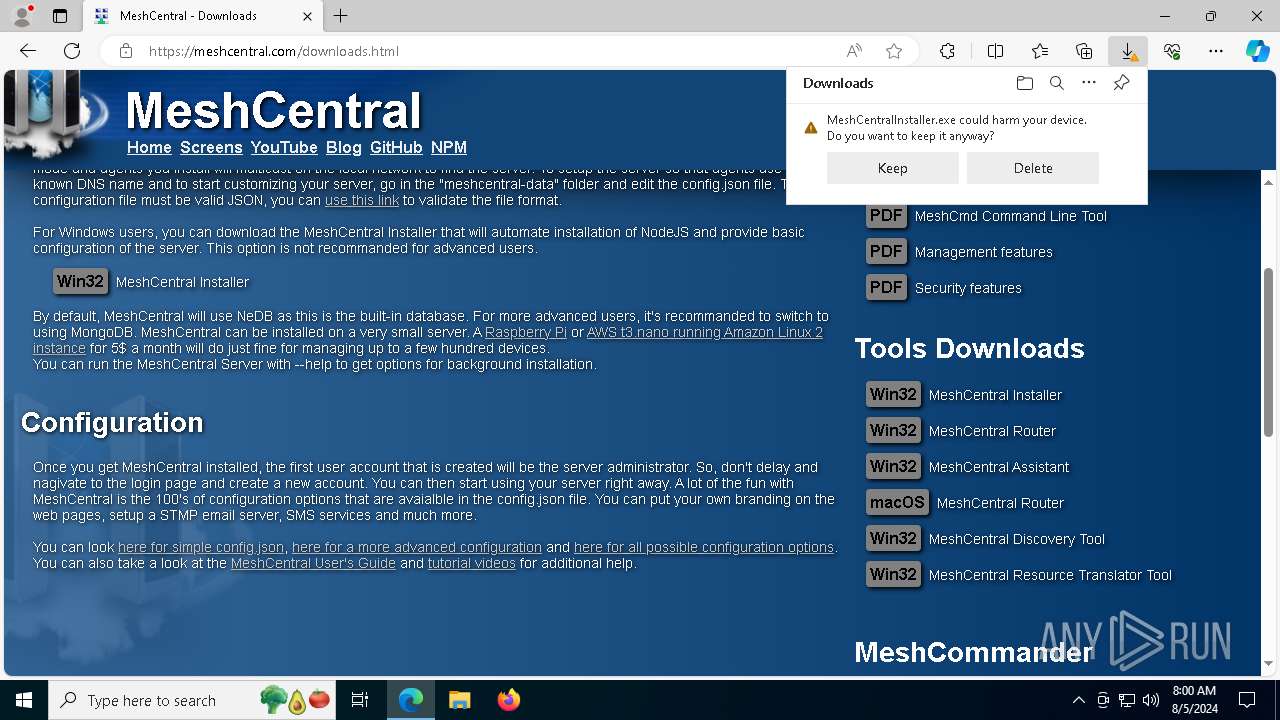Viewport: 1280px width, 720px height.
Task: Open File Explorer from the taskbar
Action: click(459, 700)
